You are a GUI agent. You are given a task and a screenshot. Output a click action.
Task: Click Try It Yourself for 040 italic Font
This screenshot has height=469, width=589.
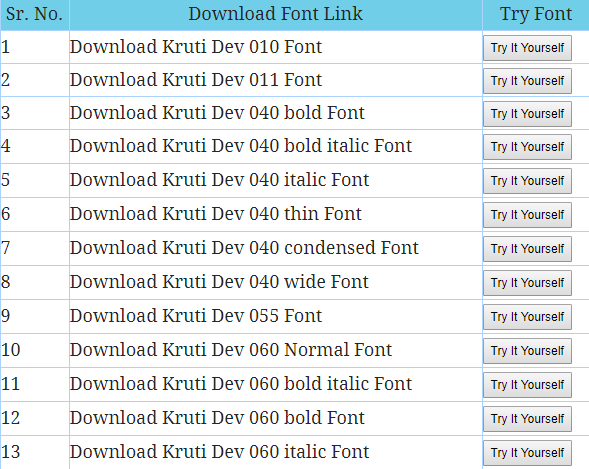pos(527,181)
